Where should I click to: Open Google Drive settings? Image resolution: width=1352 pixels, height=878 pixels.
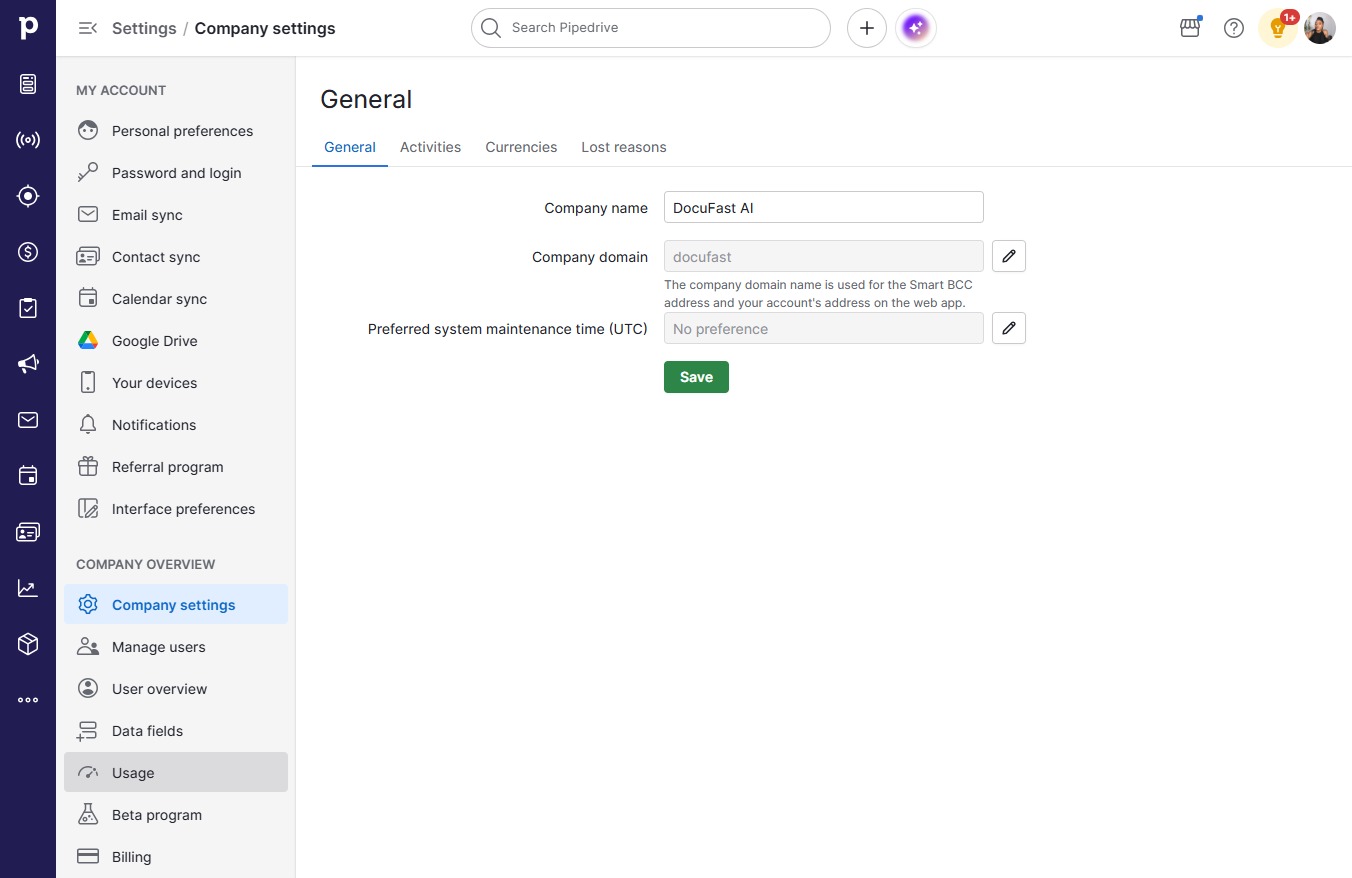[x=176, y=341]
